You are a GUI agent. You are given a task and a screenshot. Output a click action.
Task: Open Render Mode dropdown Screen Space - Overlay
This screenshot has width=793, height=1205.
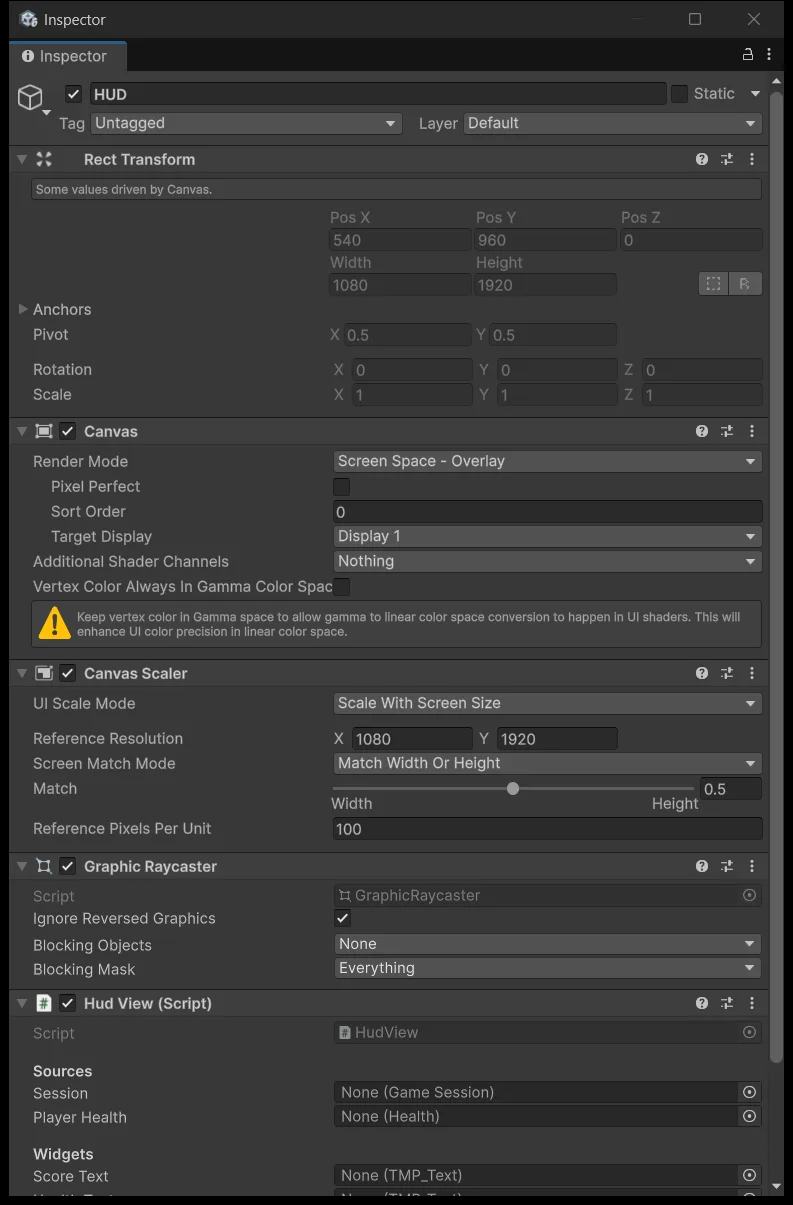click(547, 461)
